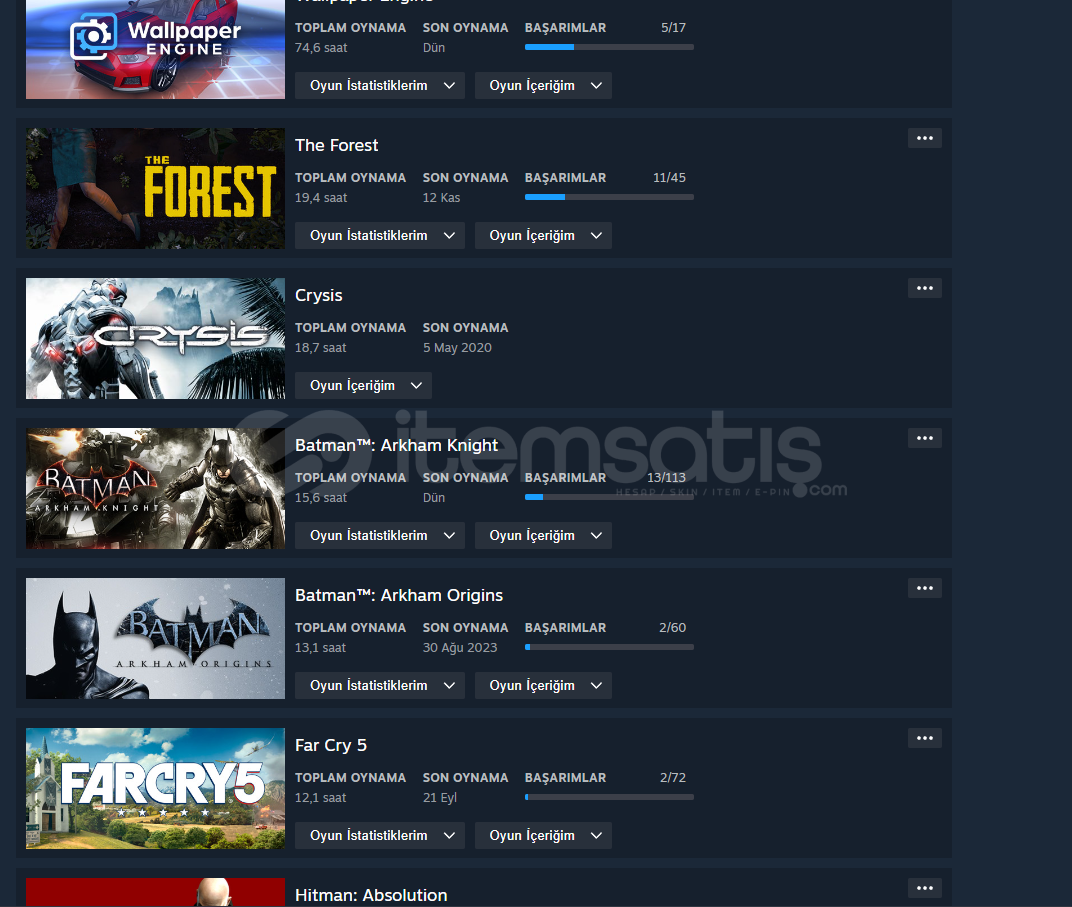The image size is (1072, 907).
Task: Expand Oyun İçeriğim for Far Cry 5
Action: pos(543,835)
